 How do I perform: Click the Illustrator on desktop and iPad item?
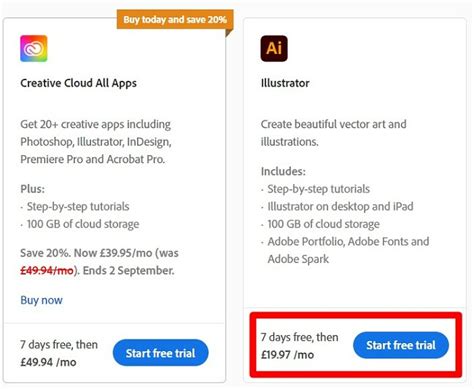click(340, 207)
